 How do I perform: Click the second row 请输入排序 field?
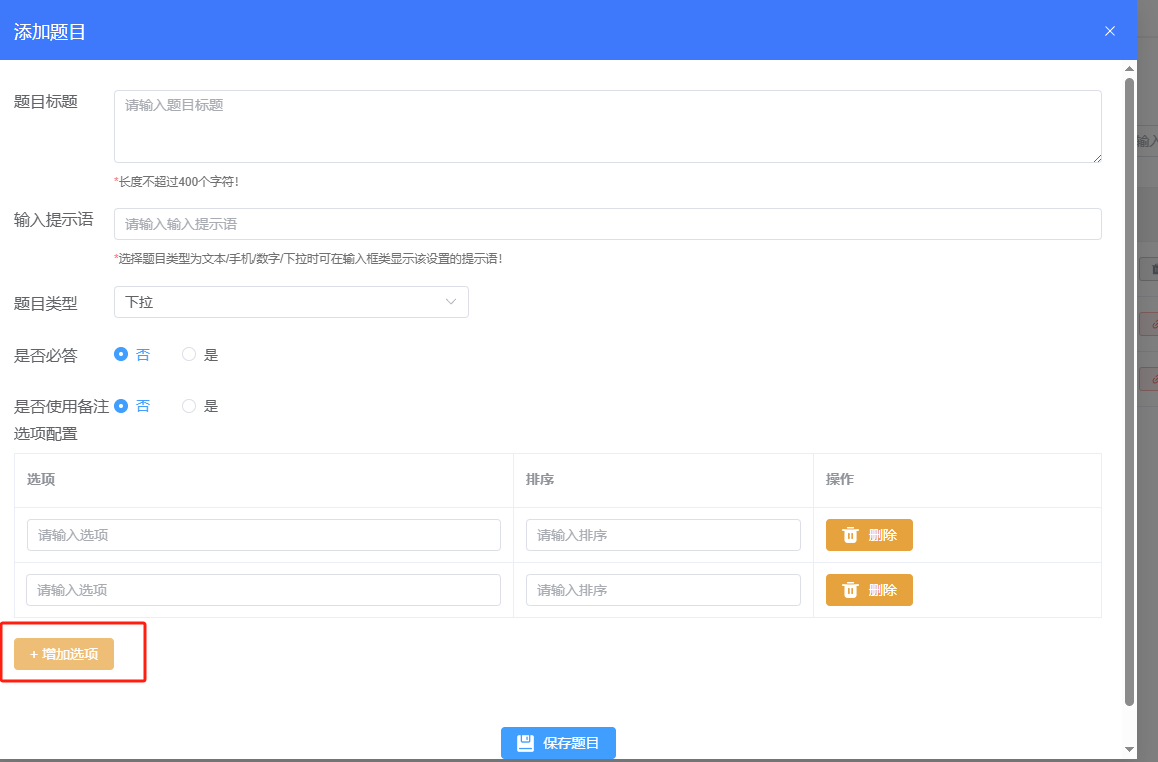pos(663,590)
